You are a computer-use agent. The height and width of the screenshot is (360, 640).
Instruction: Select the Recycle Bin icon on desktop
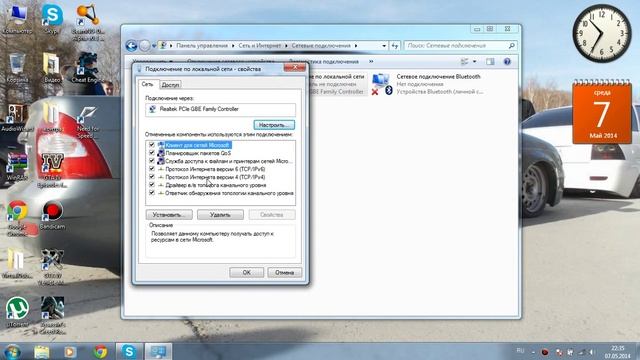(17, 67)
